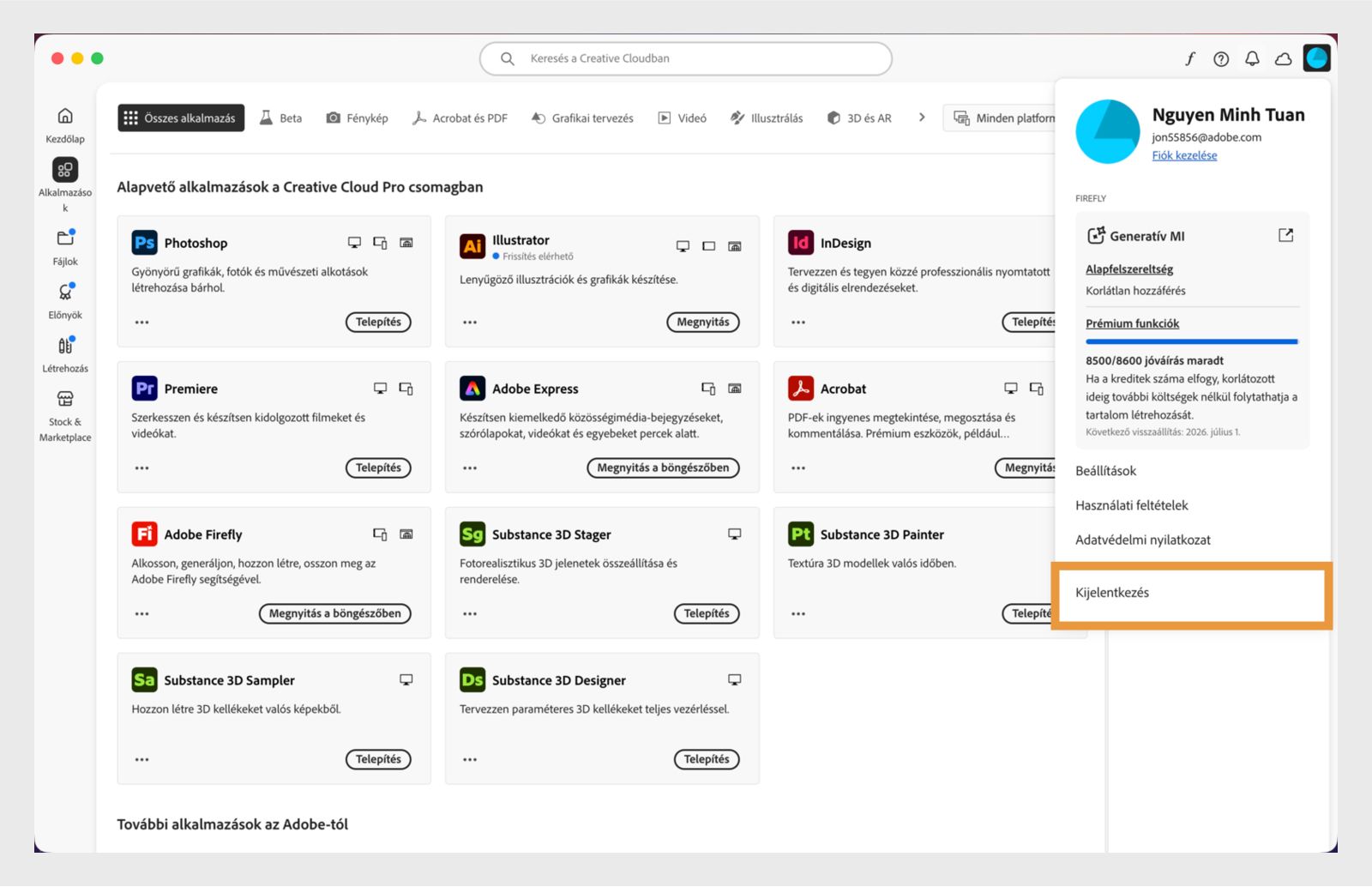Install Premiere with Telepítés button
Image resolution: width=1372 pixels, height=887 pixels.
[378, 468]
